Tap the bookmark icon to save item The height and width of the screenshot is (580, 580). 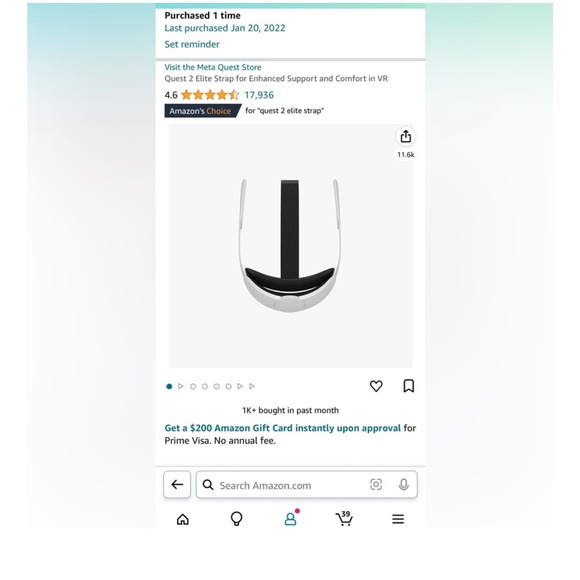point(408,385)
